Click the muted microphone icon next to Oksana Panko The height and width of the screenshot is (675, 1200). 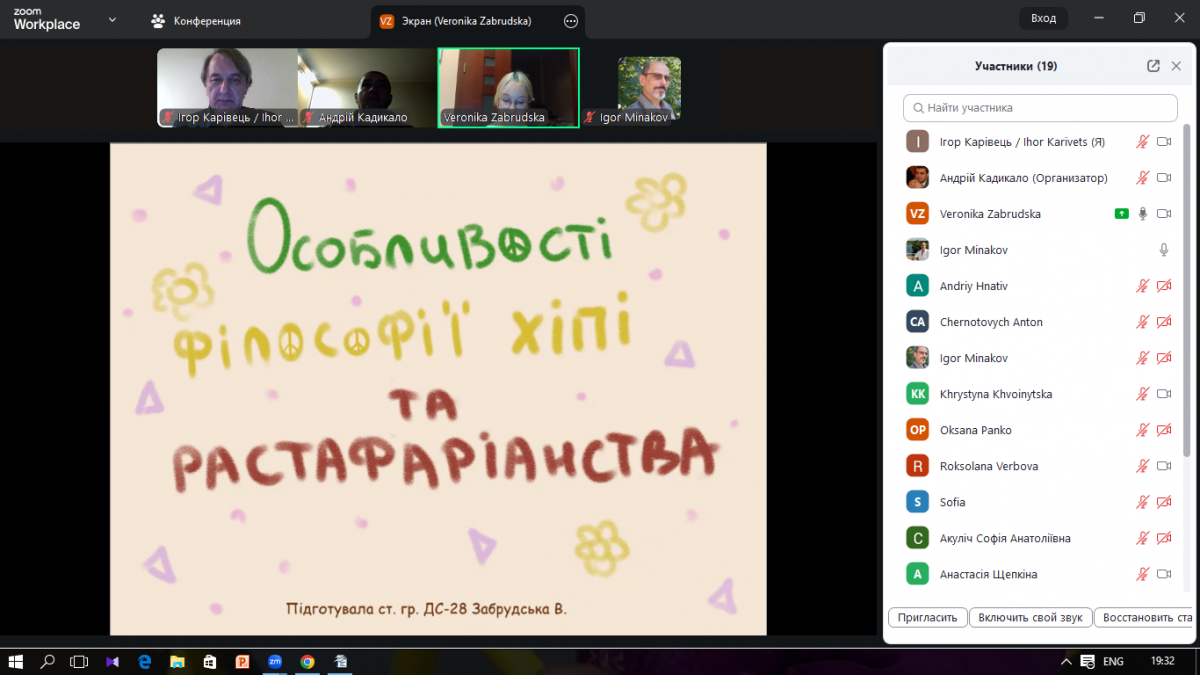point(1142,429)
